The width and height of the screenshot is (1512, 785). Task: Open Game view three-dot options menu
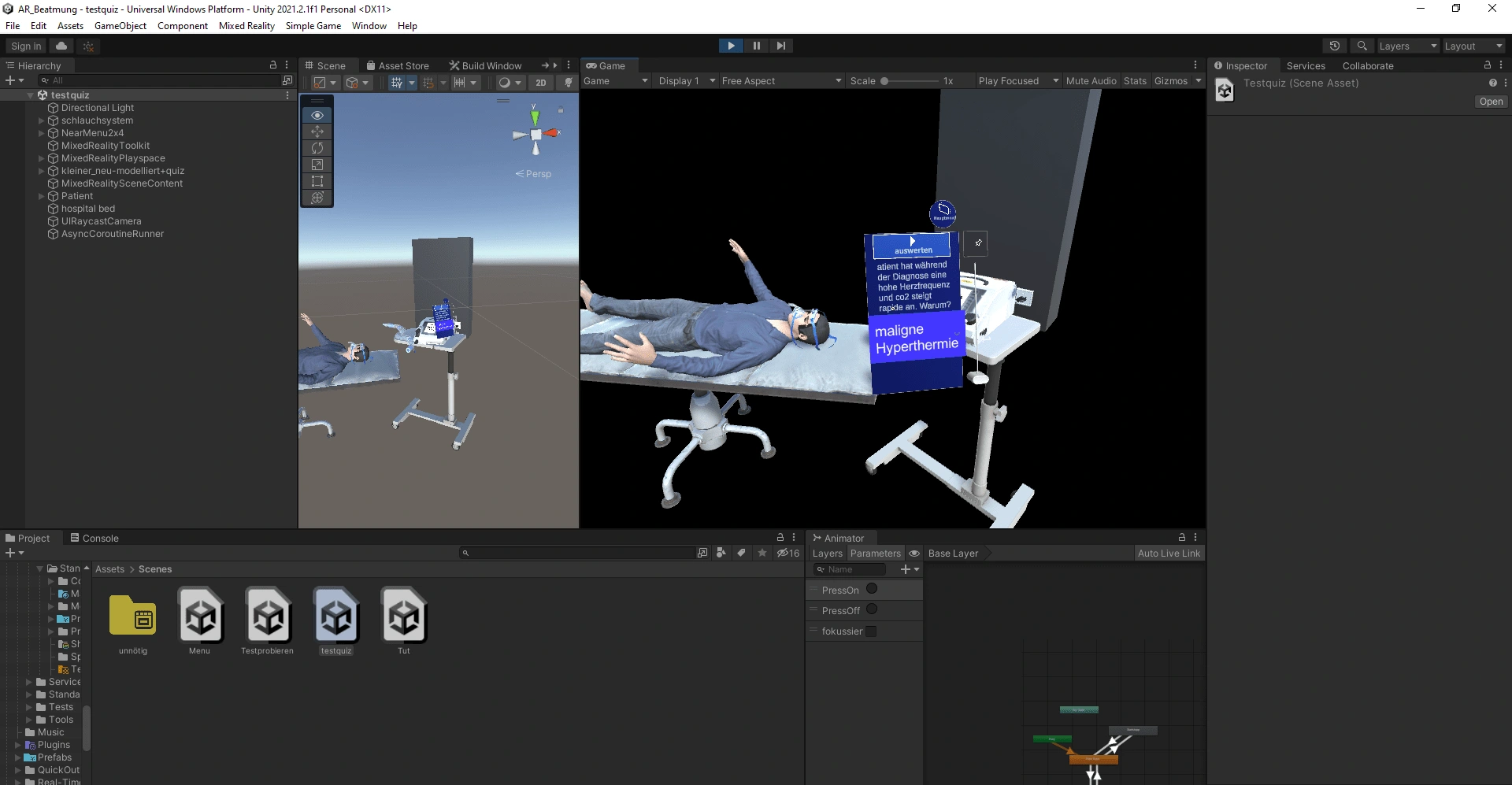point(1195,65)
